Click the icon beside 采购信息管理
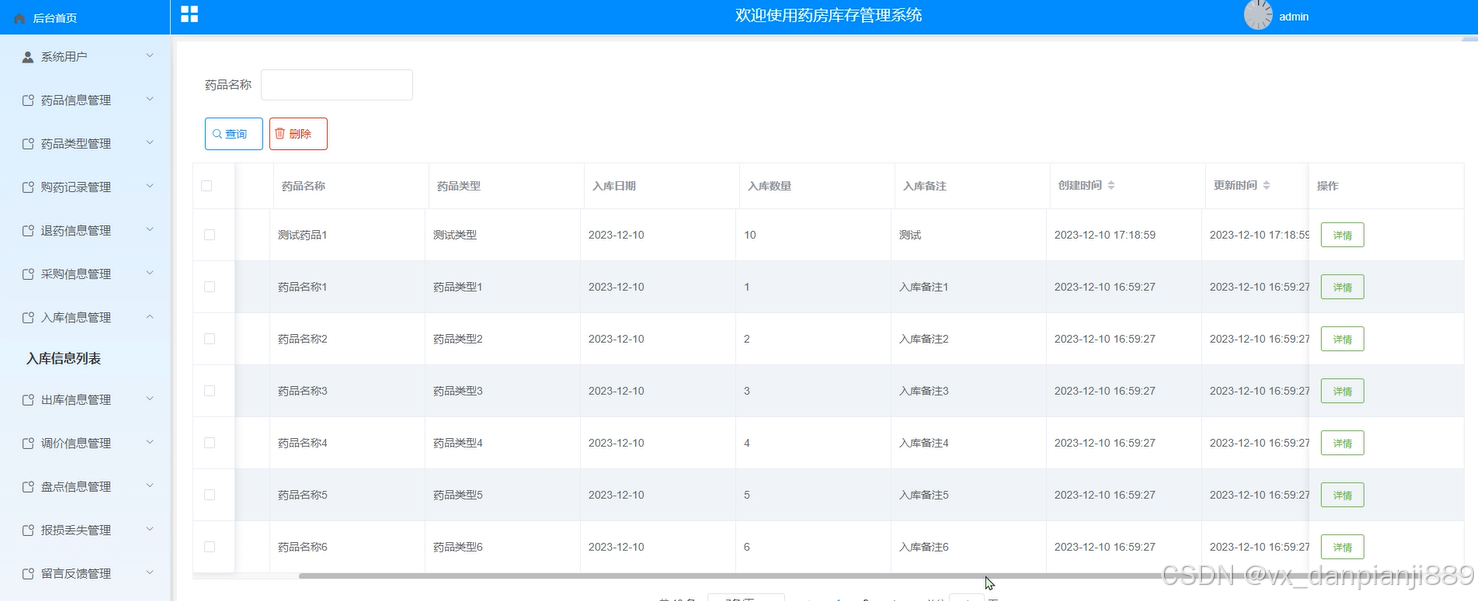 [x=28, y=274]
